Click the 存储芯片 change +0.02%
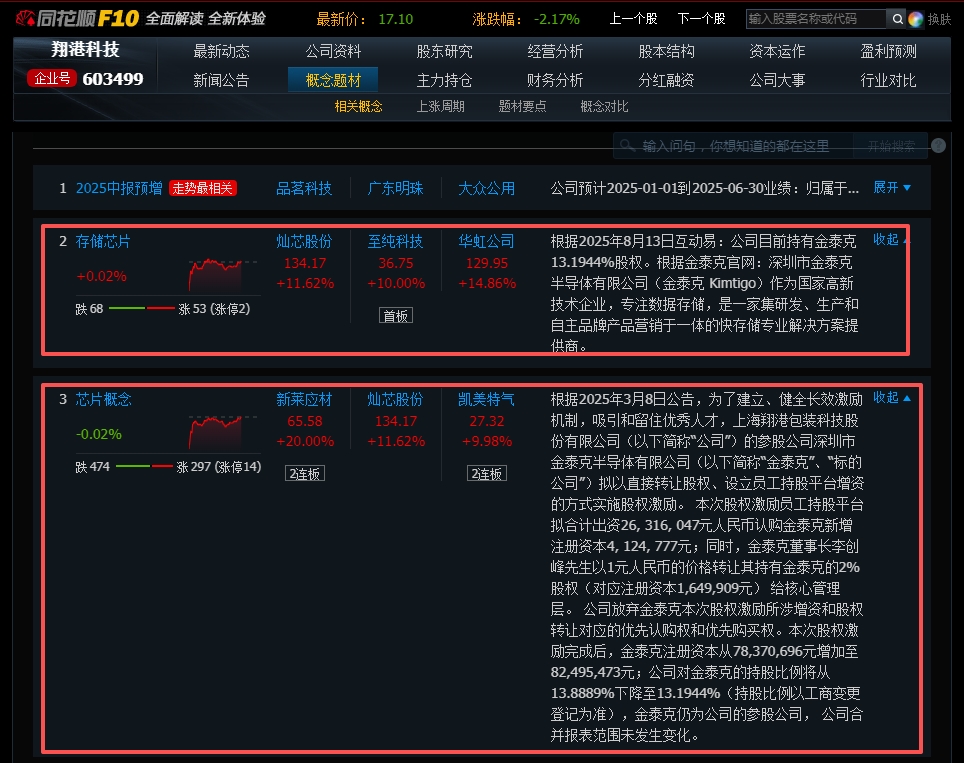 pyautogui.click(x=101, y=276)
